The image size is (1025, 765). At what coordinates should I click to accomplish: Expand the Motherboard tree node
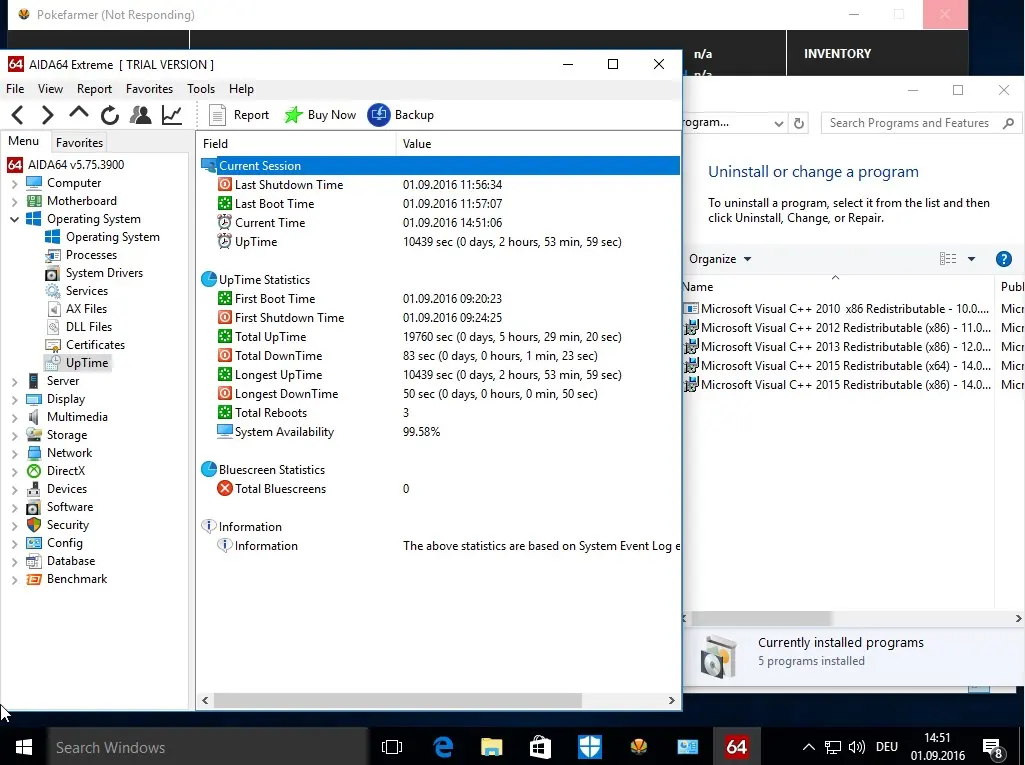[14, 202]
